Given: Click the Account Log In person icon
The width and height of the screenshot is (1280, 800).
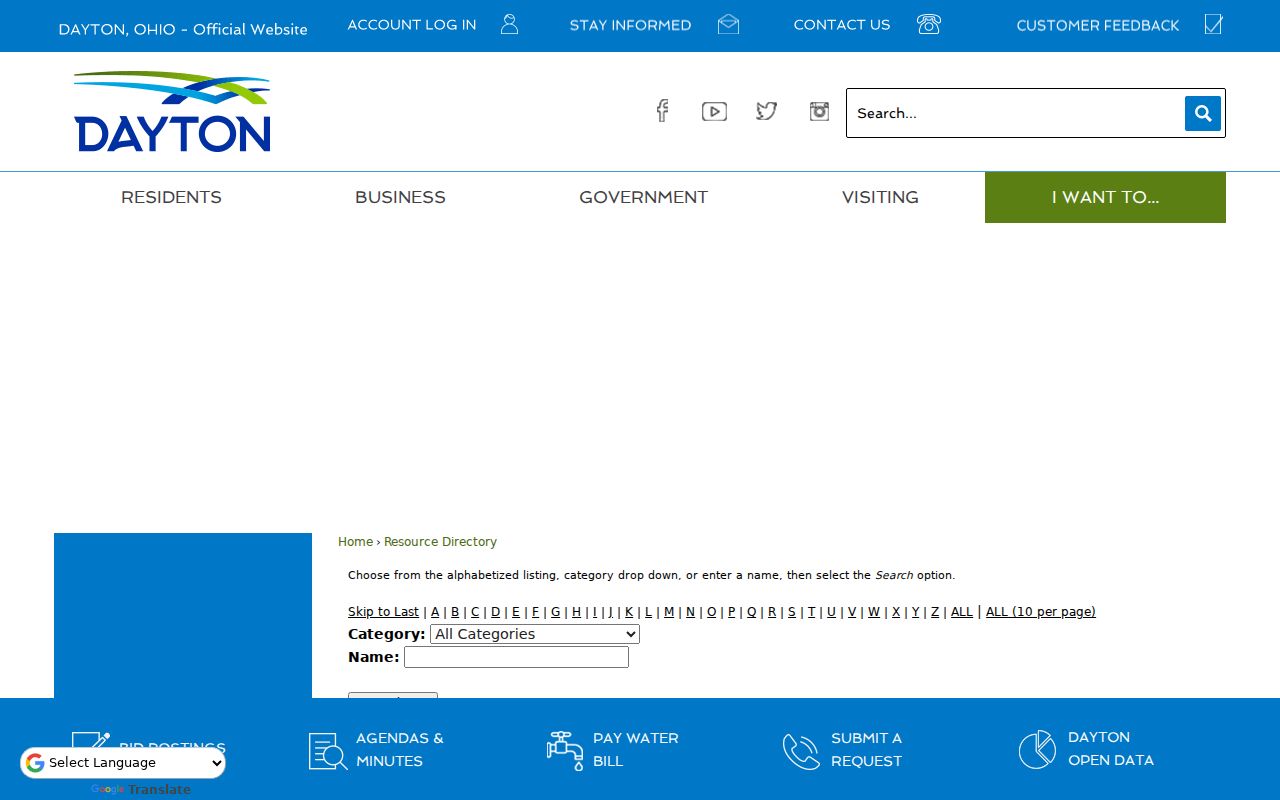Looking at the screenshot, I should [x=509, y=24].
